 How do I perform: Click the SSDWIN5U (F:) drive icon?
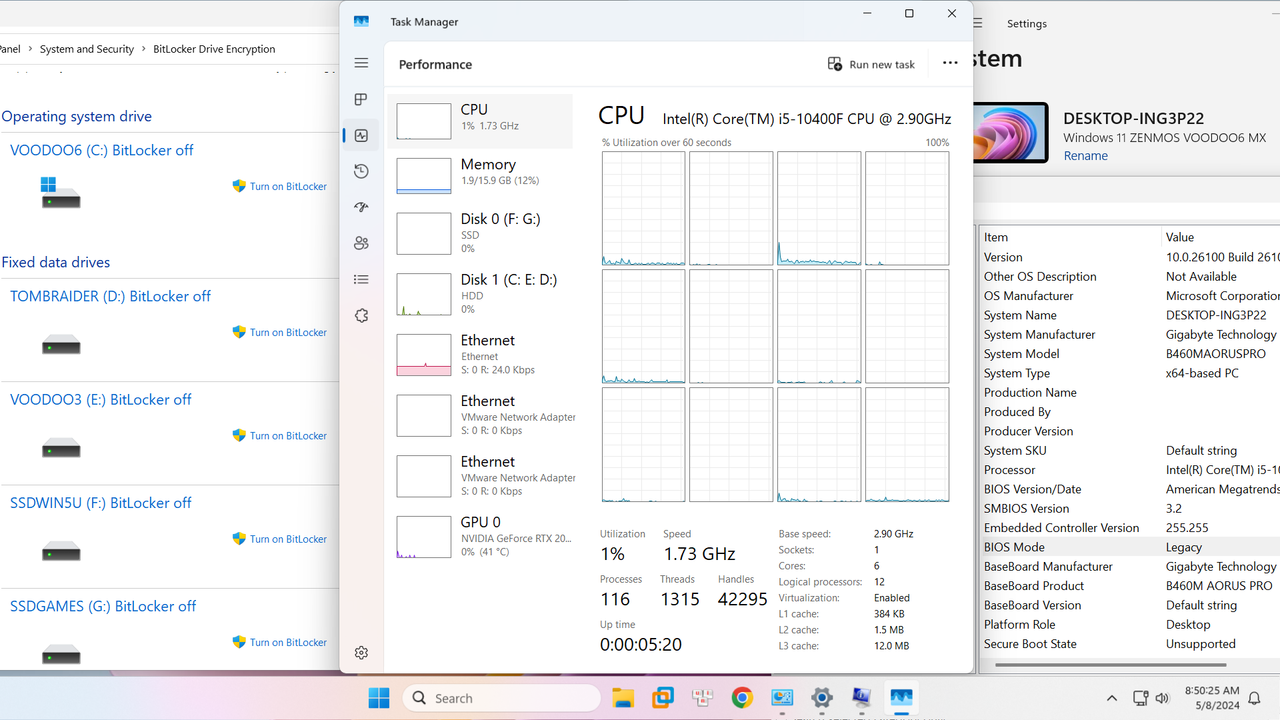tap(60, 552)
